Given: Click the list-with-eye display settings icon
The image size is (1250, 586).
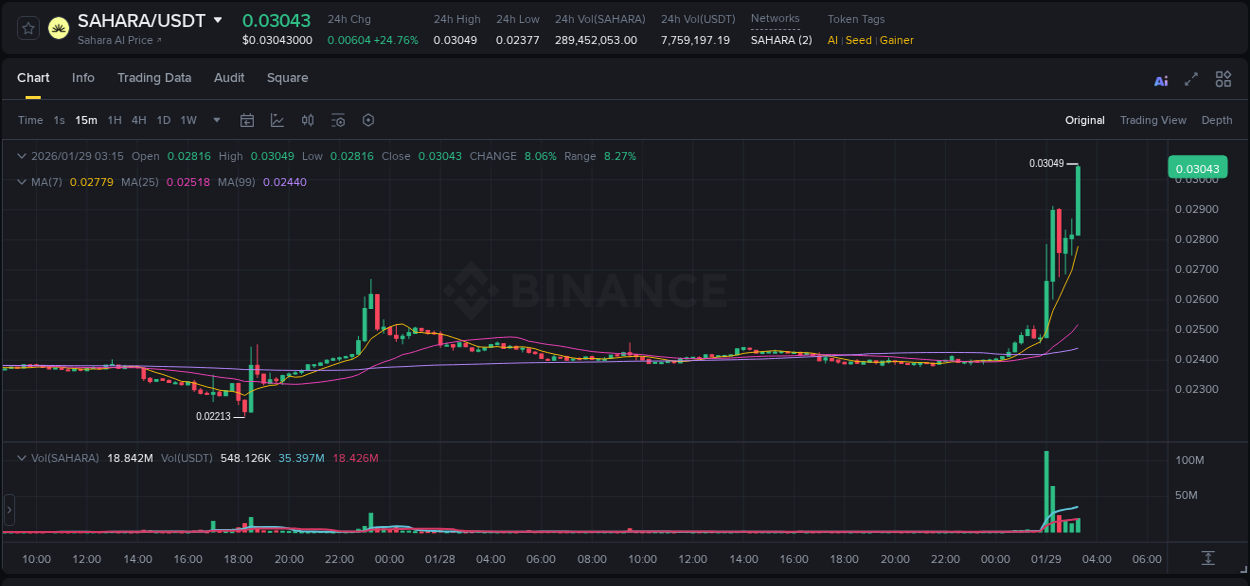Looking at the screenshot, I should [338, 120].
